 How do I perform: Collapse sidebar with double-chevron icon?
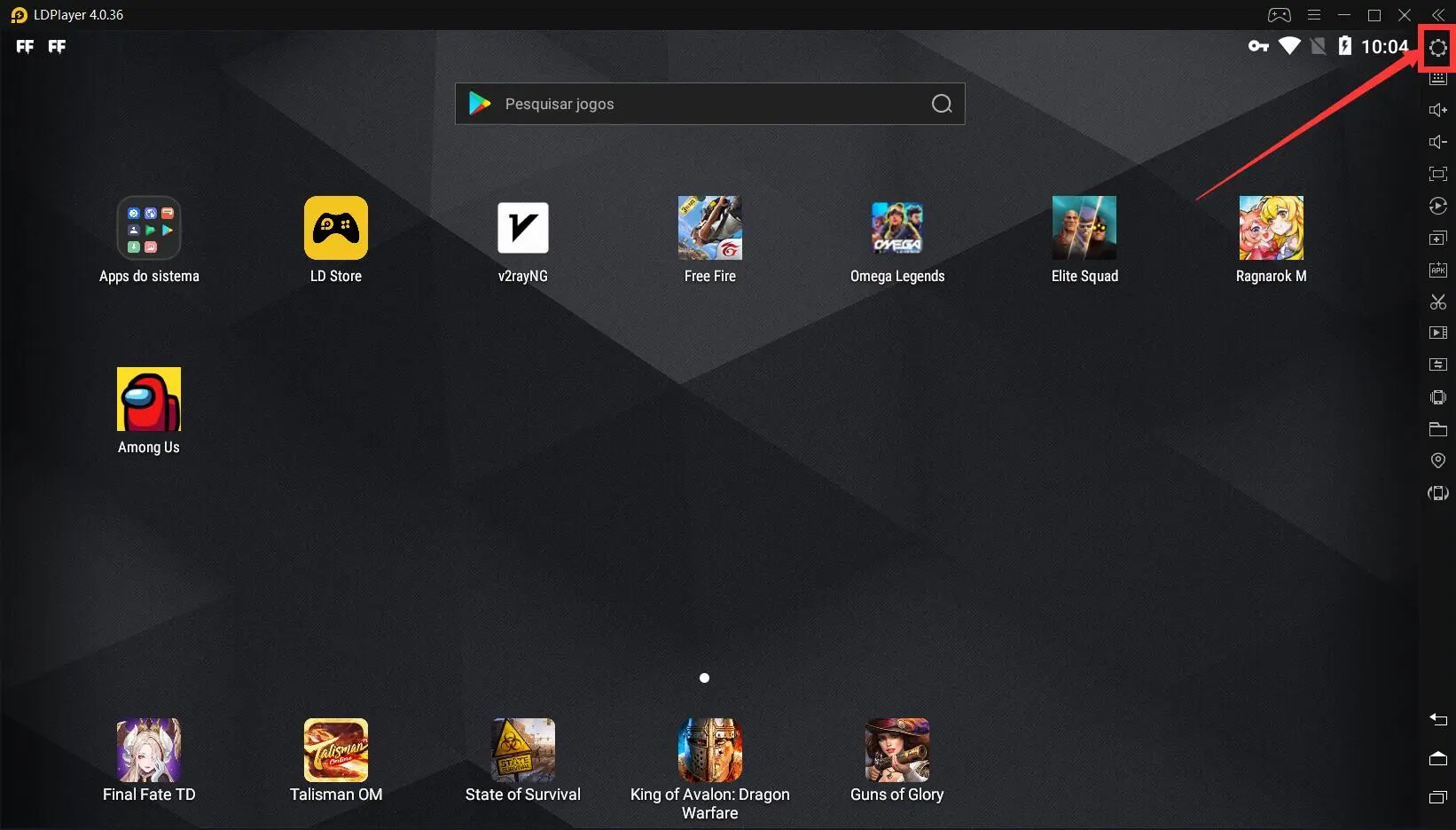click(1438, 15)
